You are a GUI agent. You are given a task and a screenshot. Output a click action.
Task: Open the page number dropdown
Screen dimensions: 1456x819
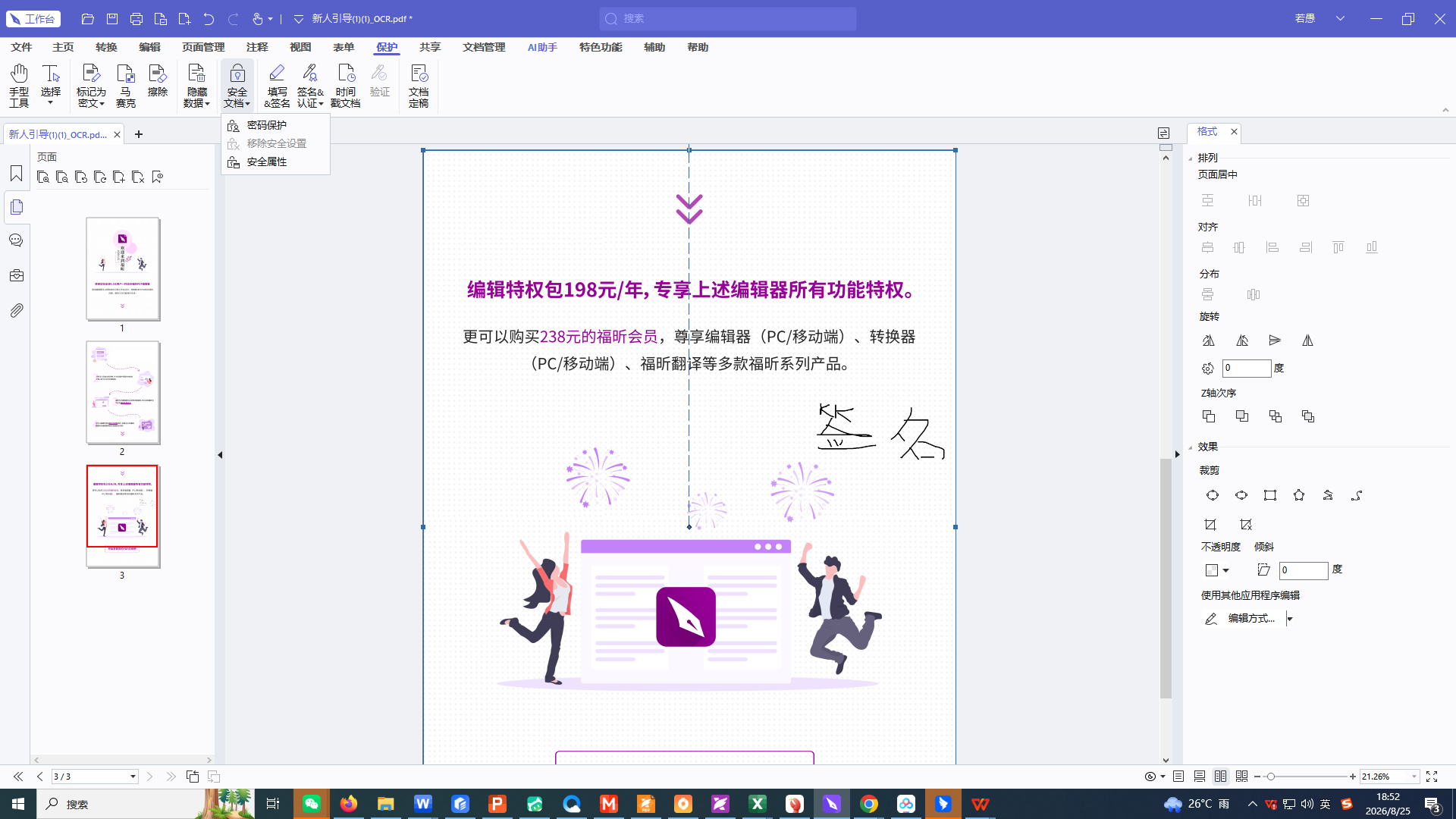point(133,777)
